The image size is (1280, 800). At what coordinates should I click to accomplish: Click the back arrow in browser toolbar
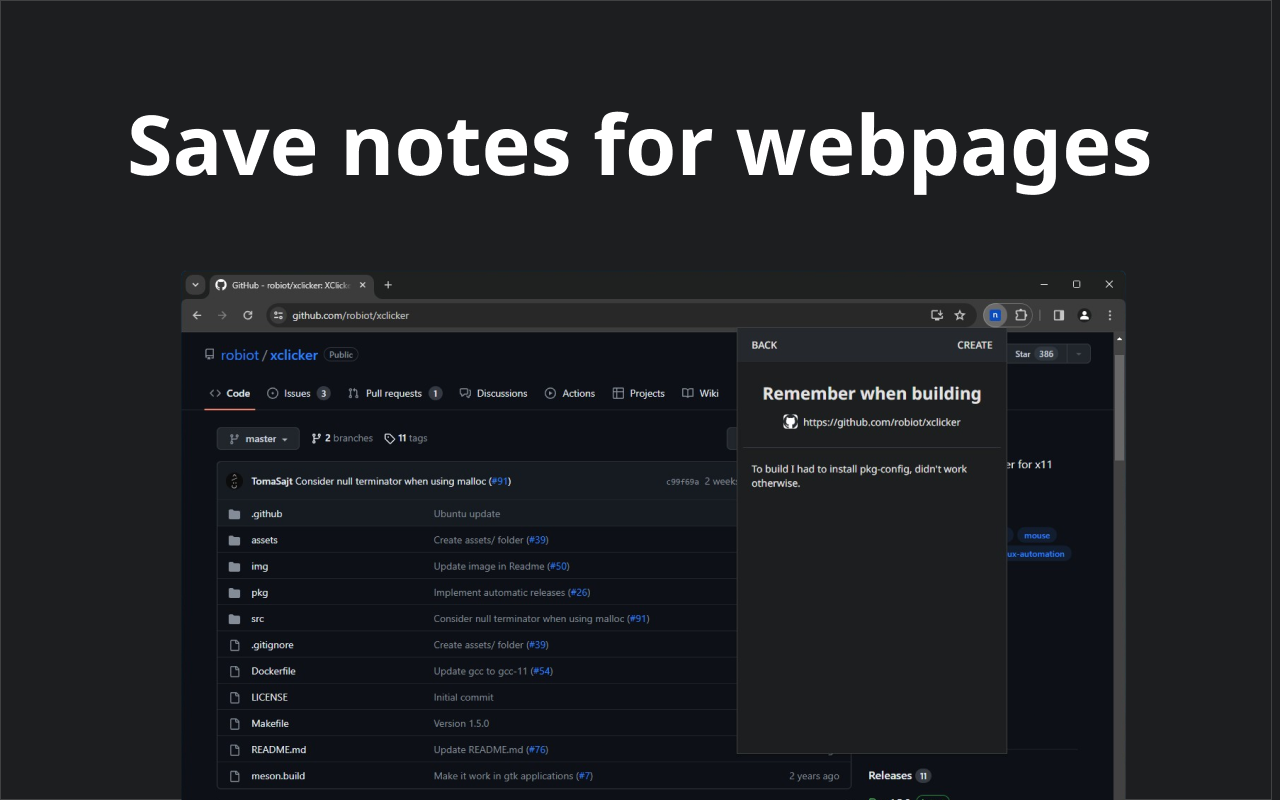pos(197,315)
